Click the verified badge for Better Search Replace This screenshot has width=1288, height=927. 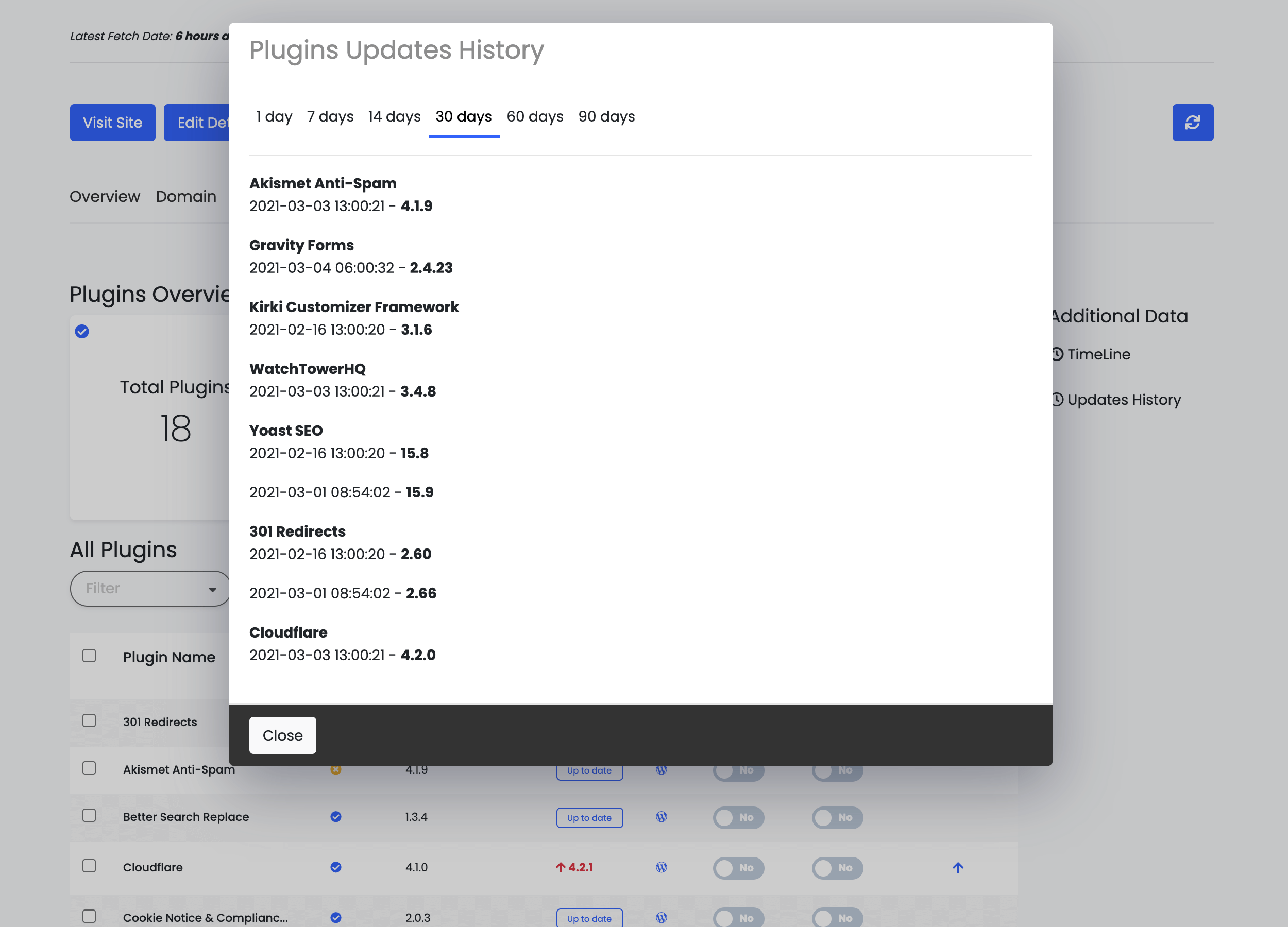point(335,817)
